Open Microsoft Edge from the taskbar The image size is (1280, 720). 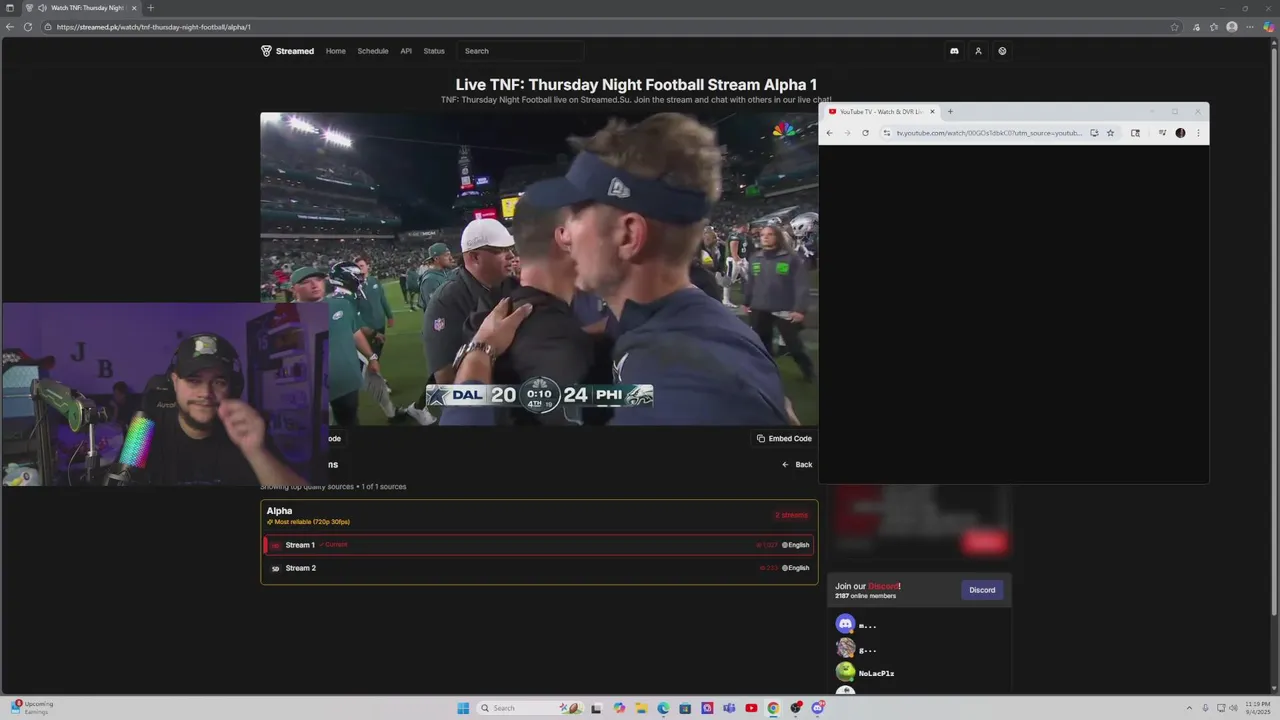tap(663, 708)
